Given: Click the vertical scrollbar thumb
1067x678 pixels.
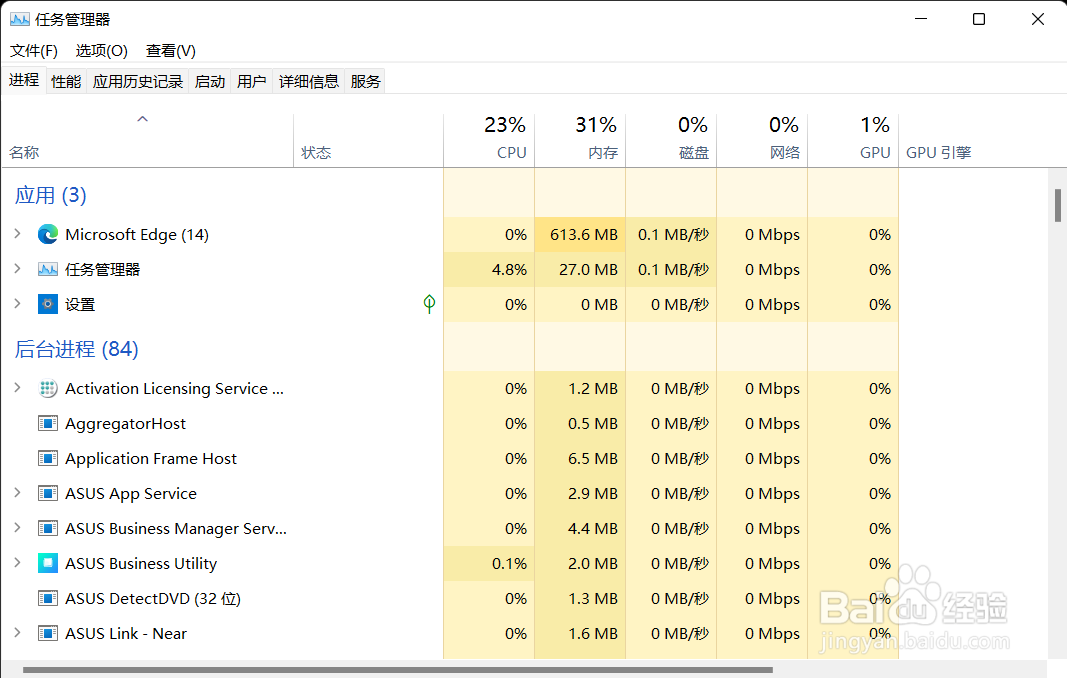Looking at the screenshot, I should point(1057,206).
